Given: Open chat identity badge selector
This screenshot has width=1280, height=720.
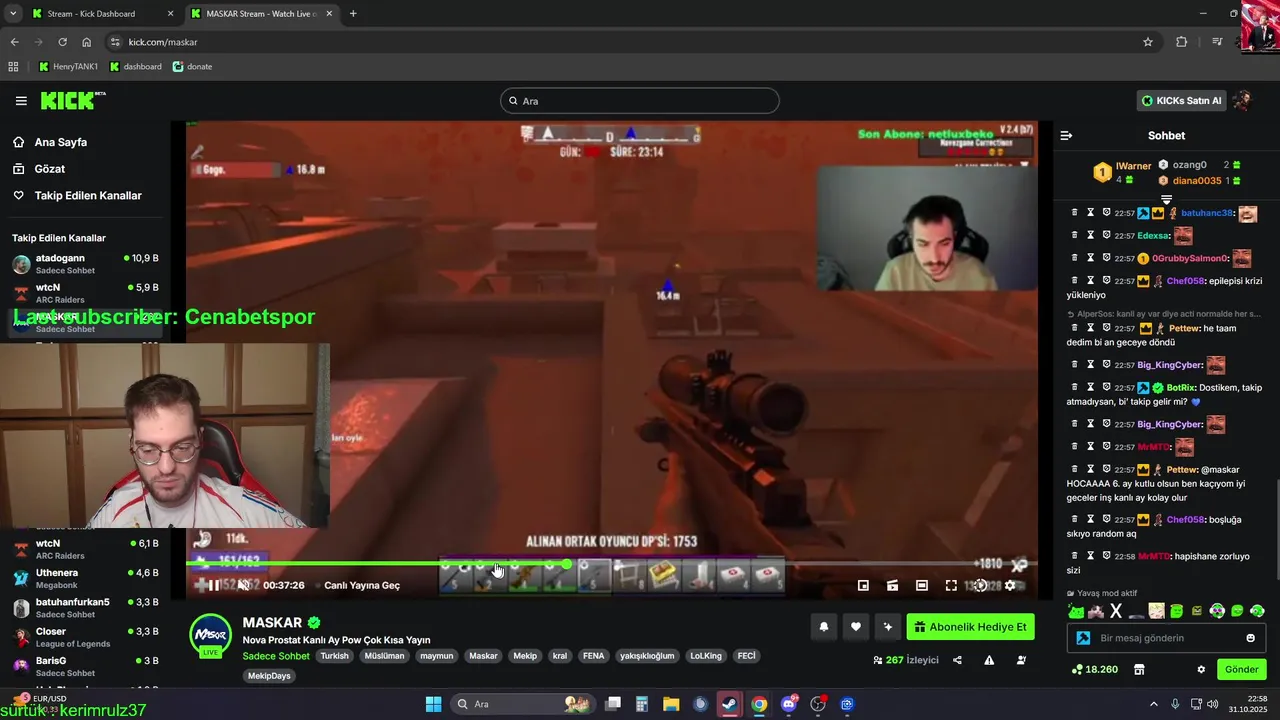Looking at the screenshot, I should coord(1083,638).
